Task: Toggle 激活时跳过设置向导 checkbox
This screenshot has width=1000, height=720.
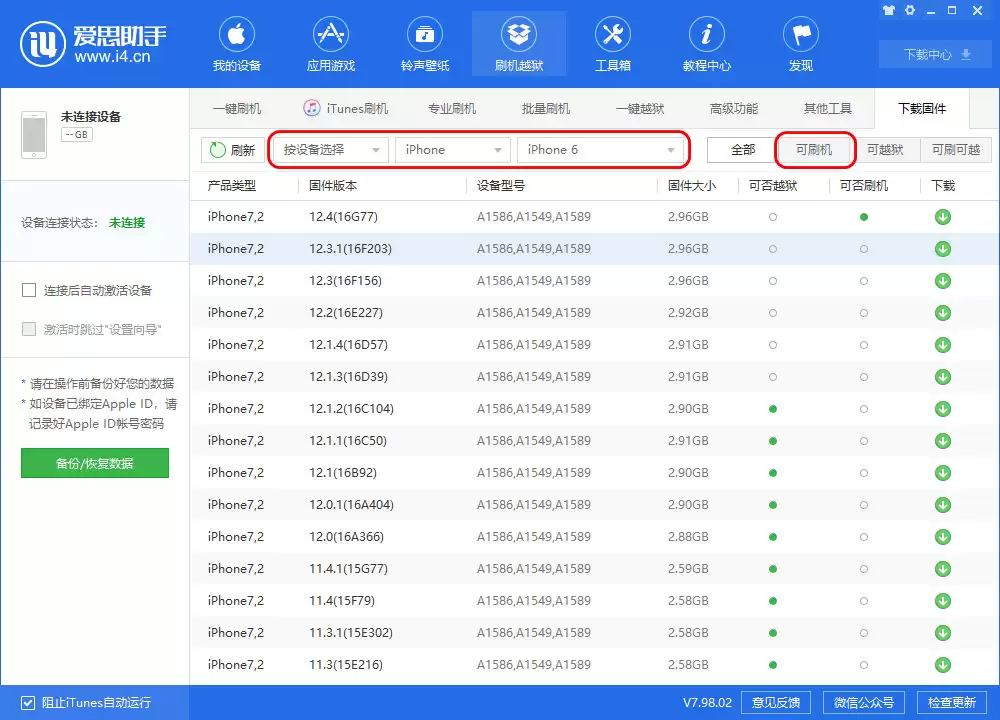Action: (29, 329)
